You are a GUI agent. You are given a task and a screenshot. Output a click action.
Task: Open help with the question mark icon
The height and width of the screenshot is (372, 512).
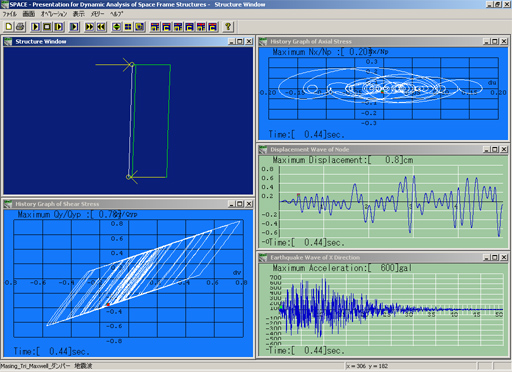[228, 27]
